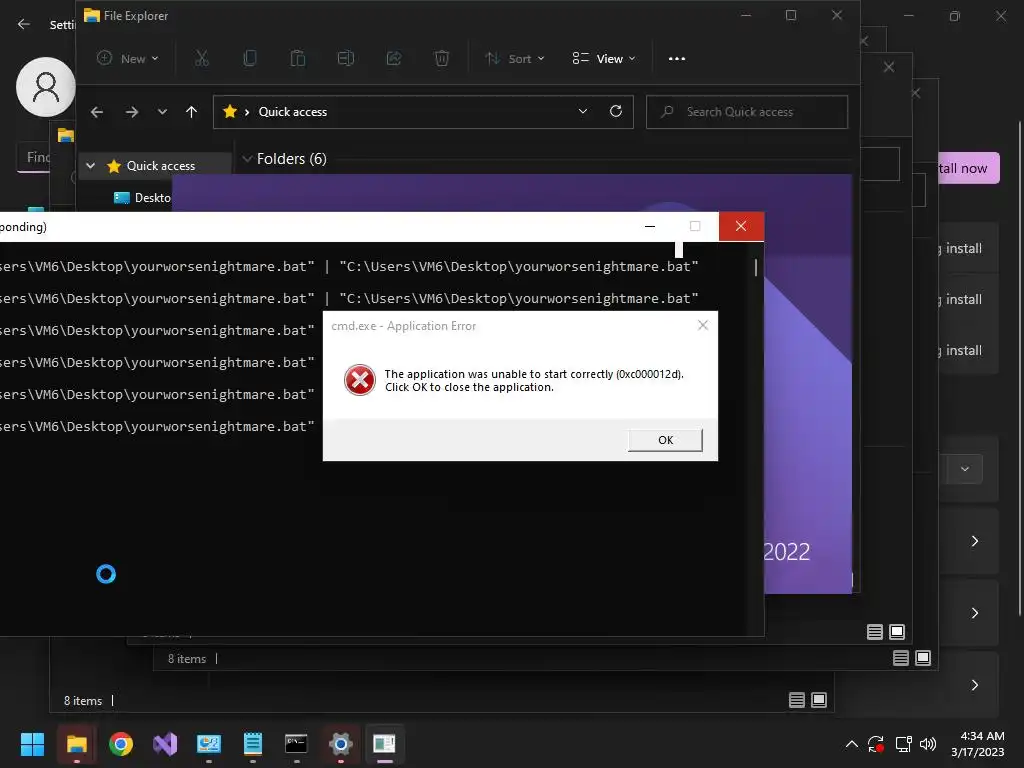Click the Search Quick access field
Viewport: 1024px width, 768px height.
click(x=747, y=112)
